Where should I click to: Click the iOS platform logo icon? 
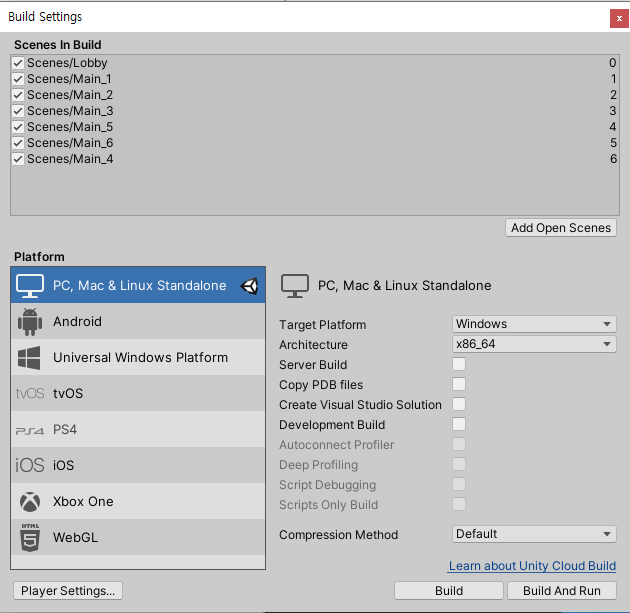[30, 465]
